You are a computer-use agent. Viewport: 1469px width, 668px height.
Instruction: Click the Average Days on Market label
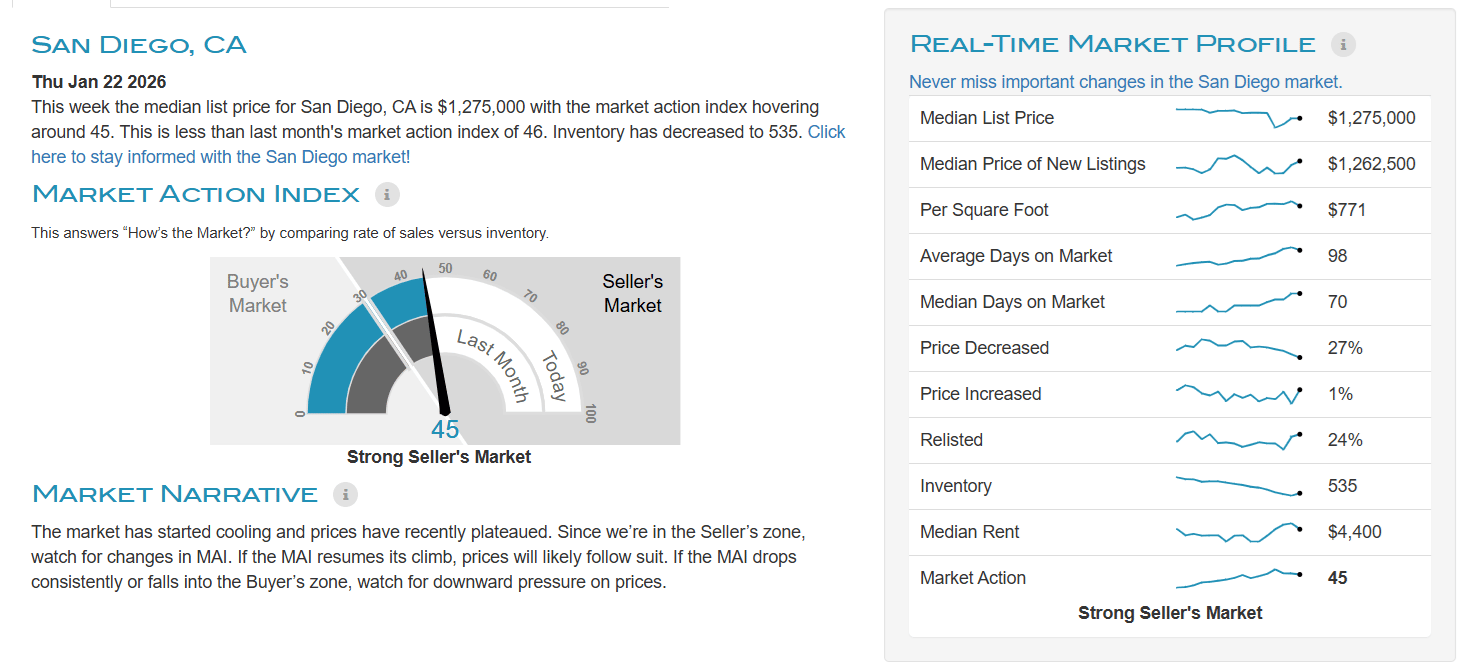point(1016,256)
